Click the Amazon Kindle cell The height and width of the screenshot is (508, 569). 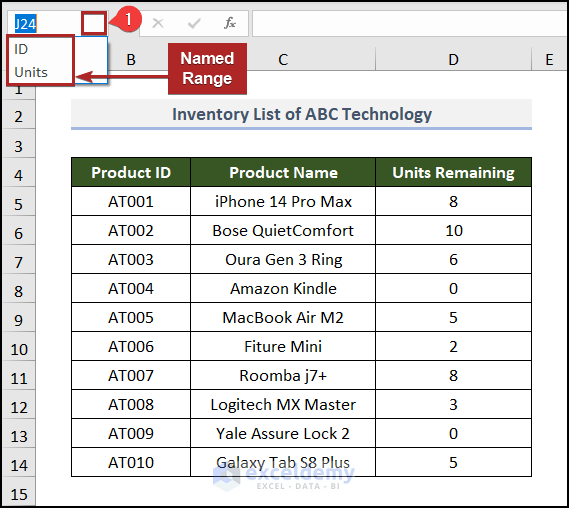click(x=283, y=288)
